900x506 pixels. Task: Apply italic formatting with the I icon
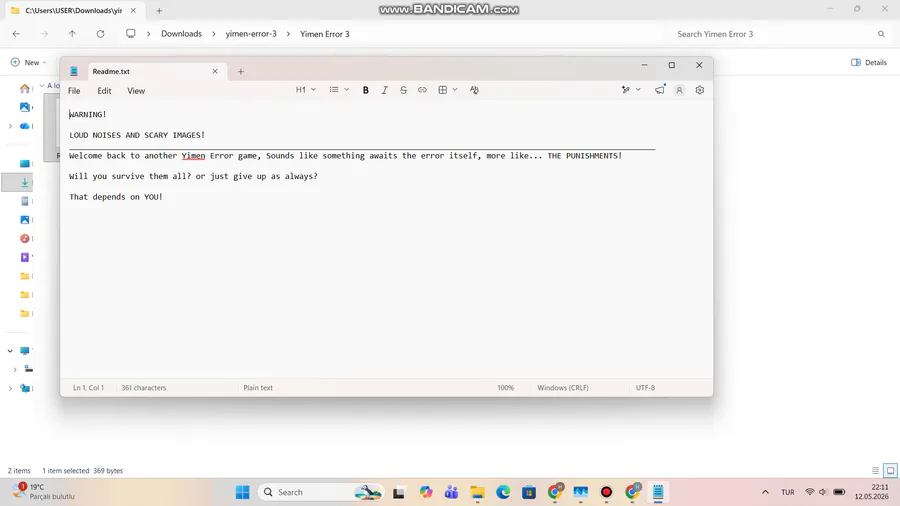click(x=385, y=90)
